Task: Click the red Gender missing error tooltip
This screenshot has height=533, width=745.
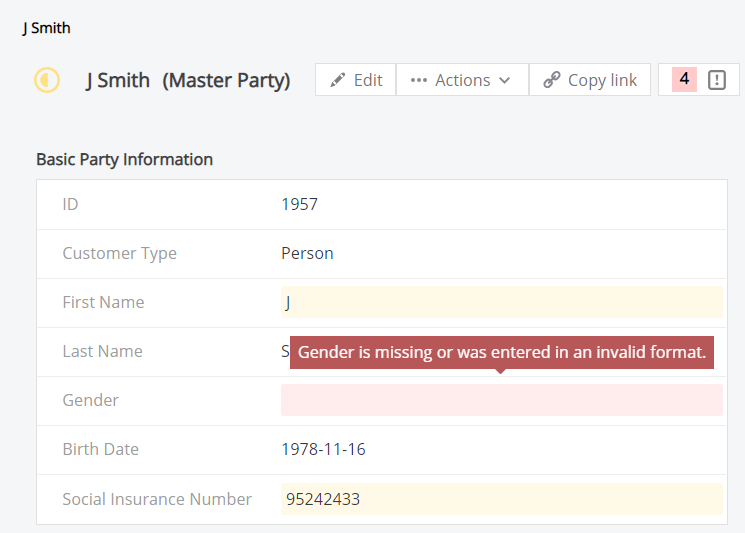Action: 501,352
